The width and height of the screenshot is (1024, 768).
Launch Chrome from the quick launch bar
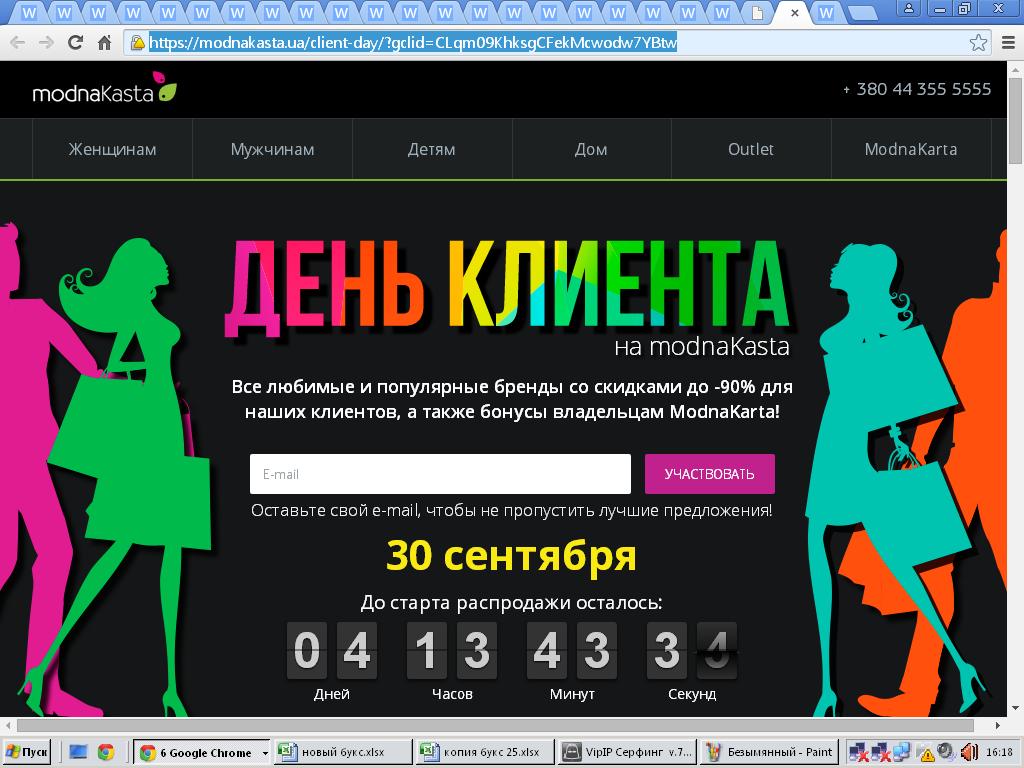click(x=106, y=752)
